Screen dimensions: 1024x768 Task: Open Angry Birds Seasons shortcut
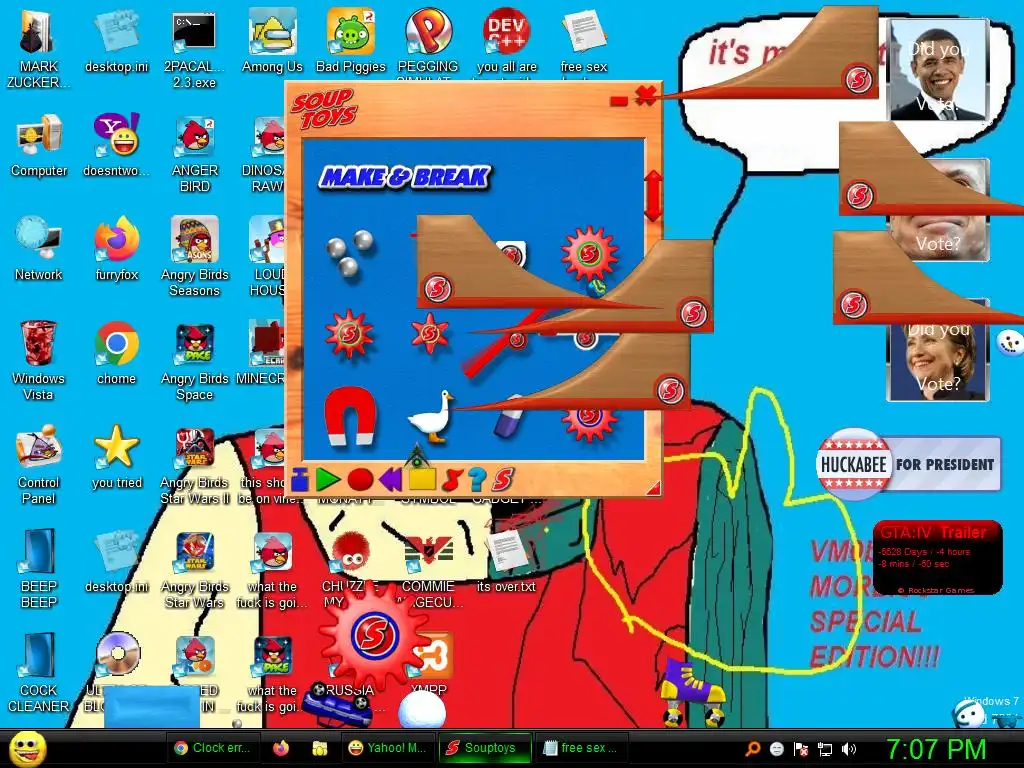tap(194, 257)
